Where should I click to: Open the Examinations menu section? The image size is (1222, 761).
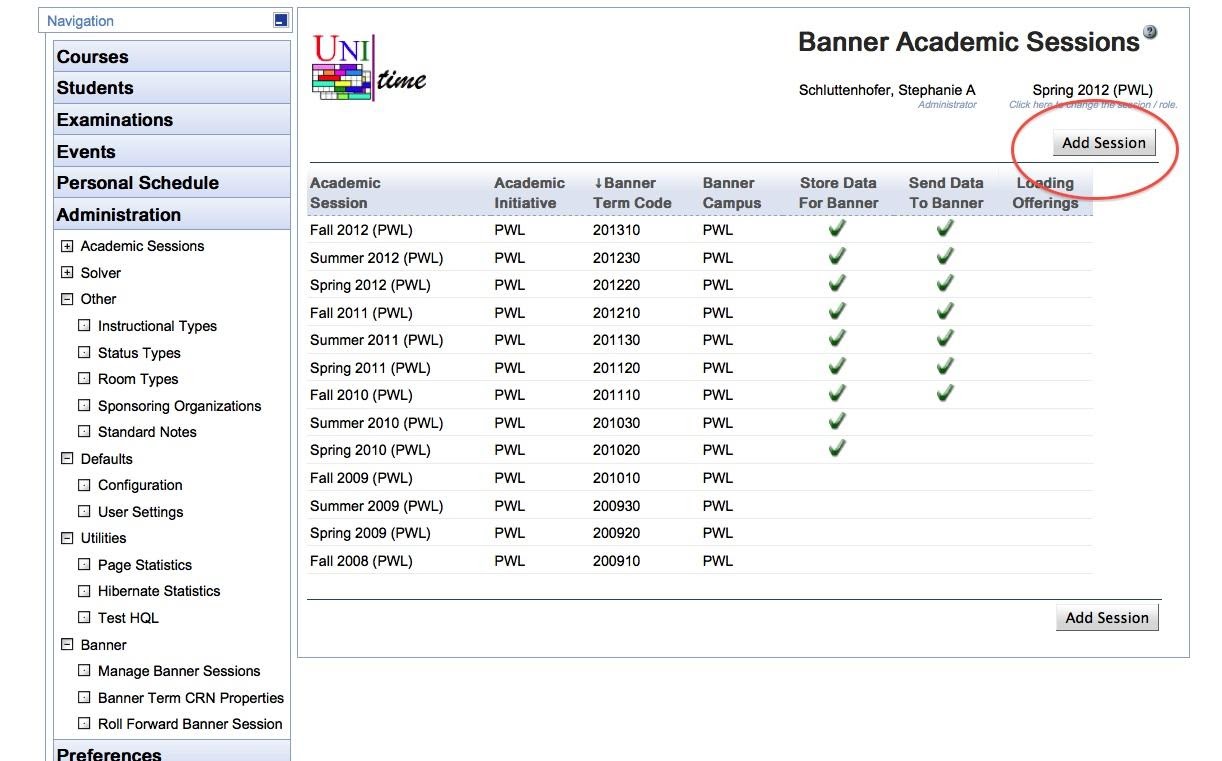(172, 120)
